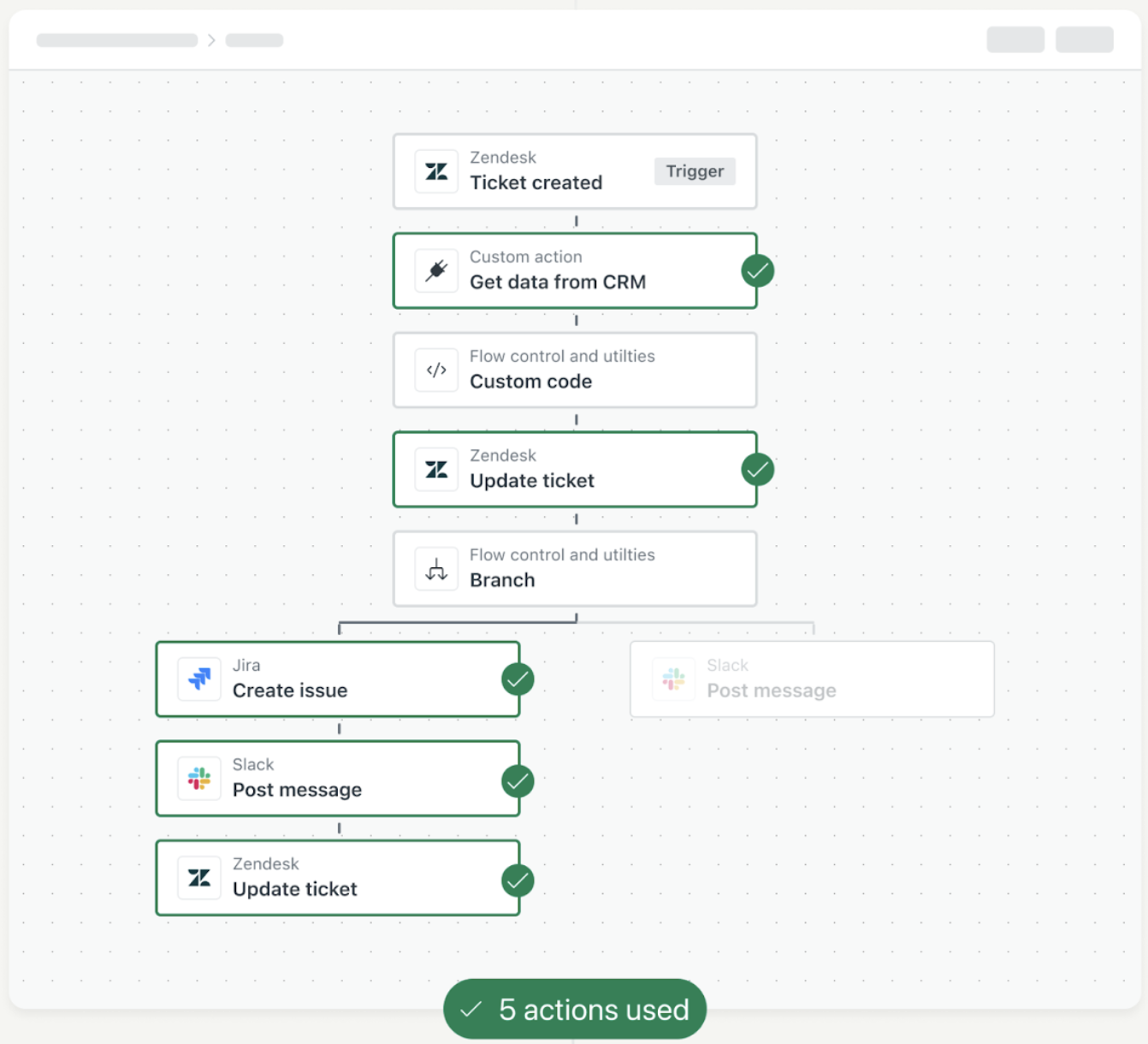Click the Zendesk icon on the middle Update ticket step
The width and height of the screenshot is (1148, 1044).
pyautogui.click(x=436, y=469)
